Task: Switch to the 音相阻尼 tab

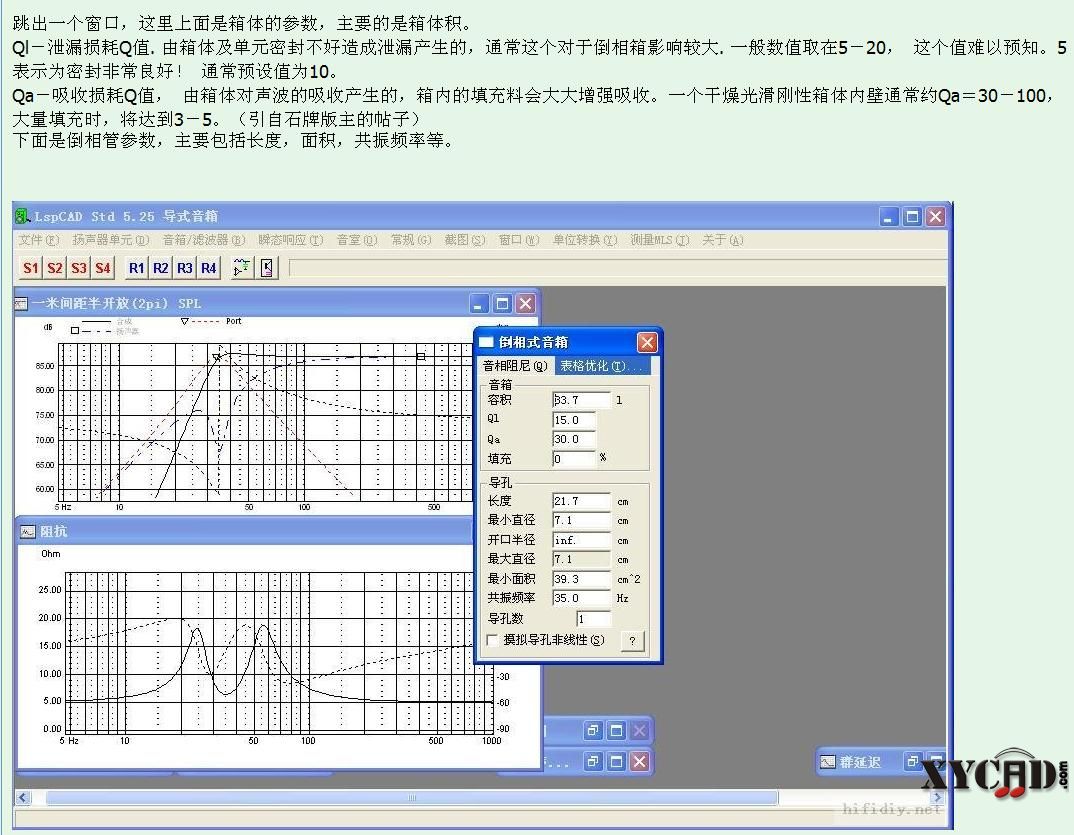Action: 516,366
